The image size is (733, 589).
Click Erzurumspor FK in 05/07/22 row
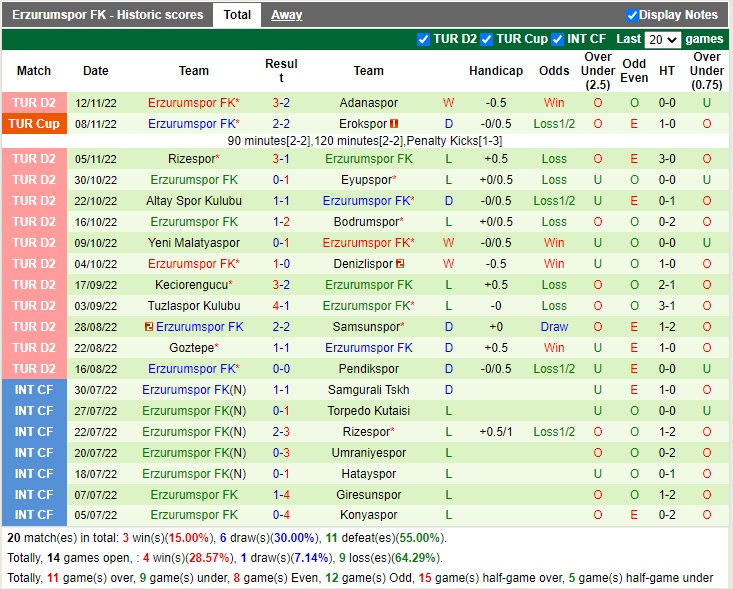(x=194, y=515)
